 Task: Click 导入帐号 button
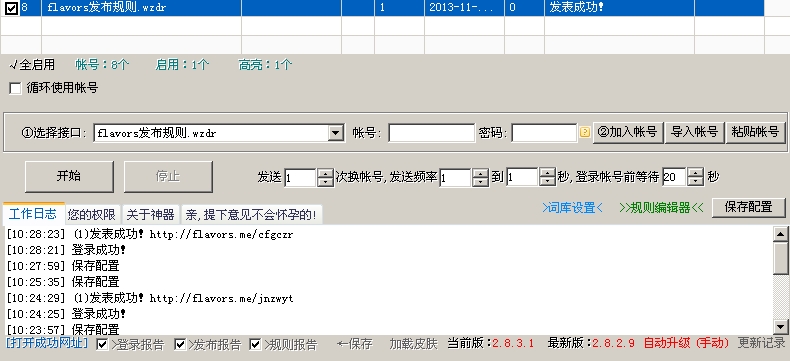pos(695,133)
